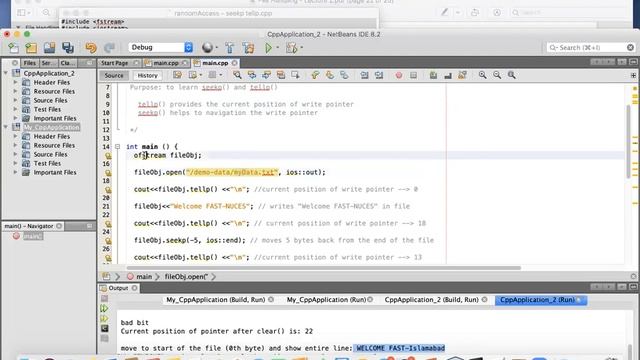Click the Find Selection magnifier icon in editor toolbar
The width and height of the screenshot is (640, 360).
pyautogui.click(x=237, y=75)
